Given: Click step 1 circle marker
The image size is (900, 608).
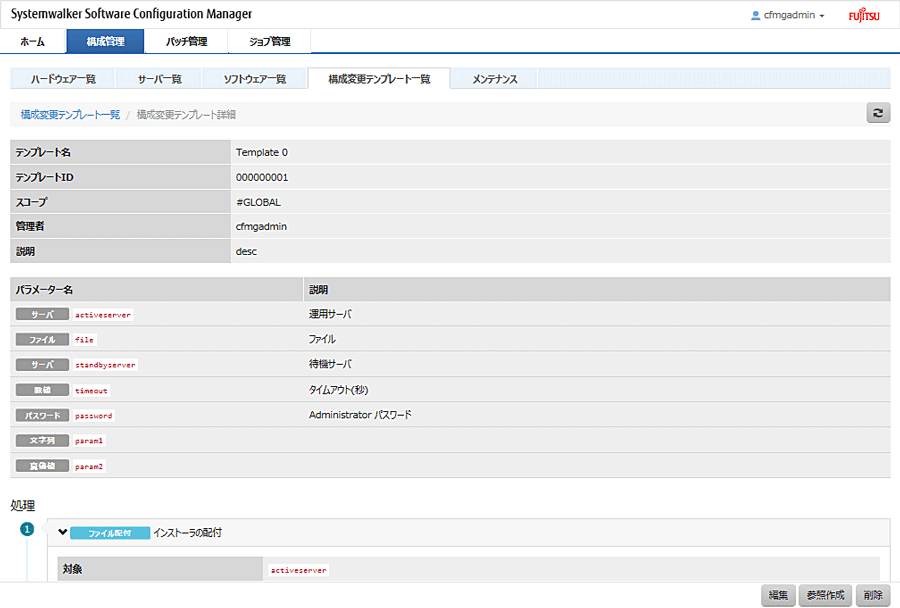Looking at the screenshot, I should [x=27, y=529].
